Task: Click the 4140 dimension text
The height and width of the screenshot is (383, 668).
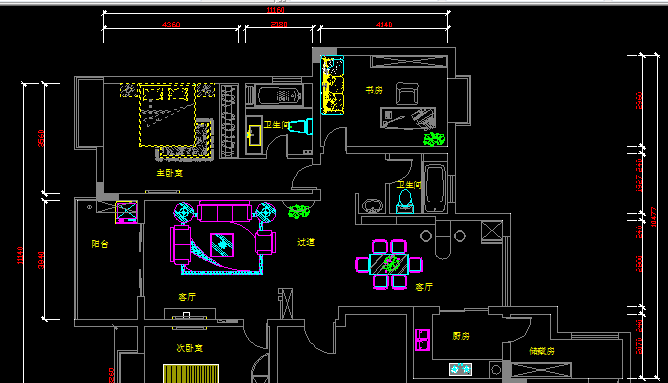Action: pos(384,25)
